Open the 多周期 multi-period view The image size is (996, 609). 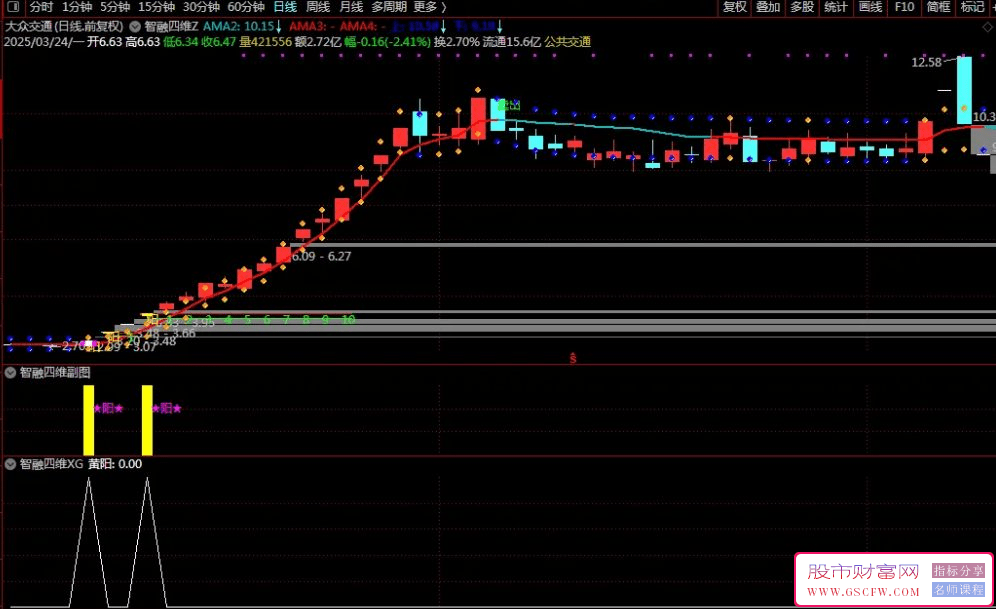[389, 7]
